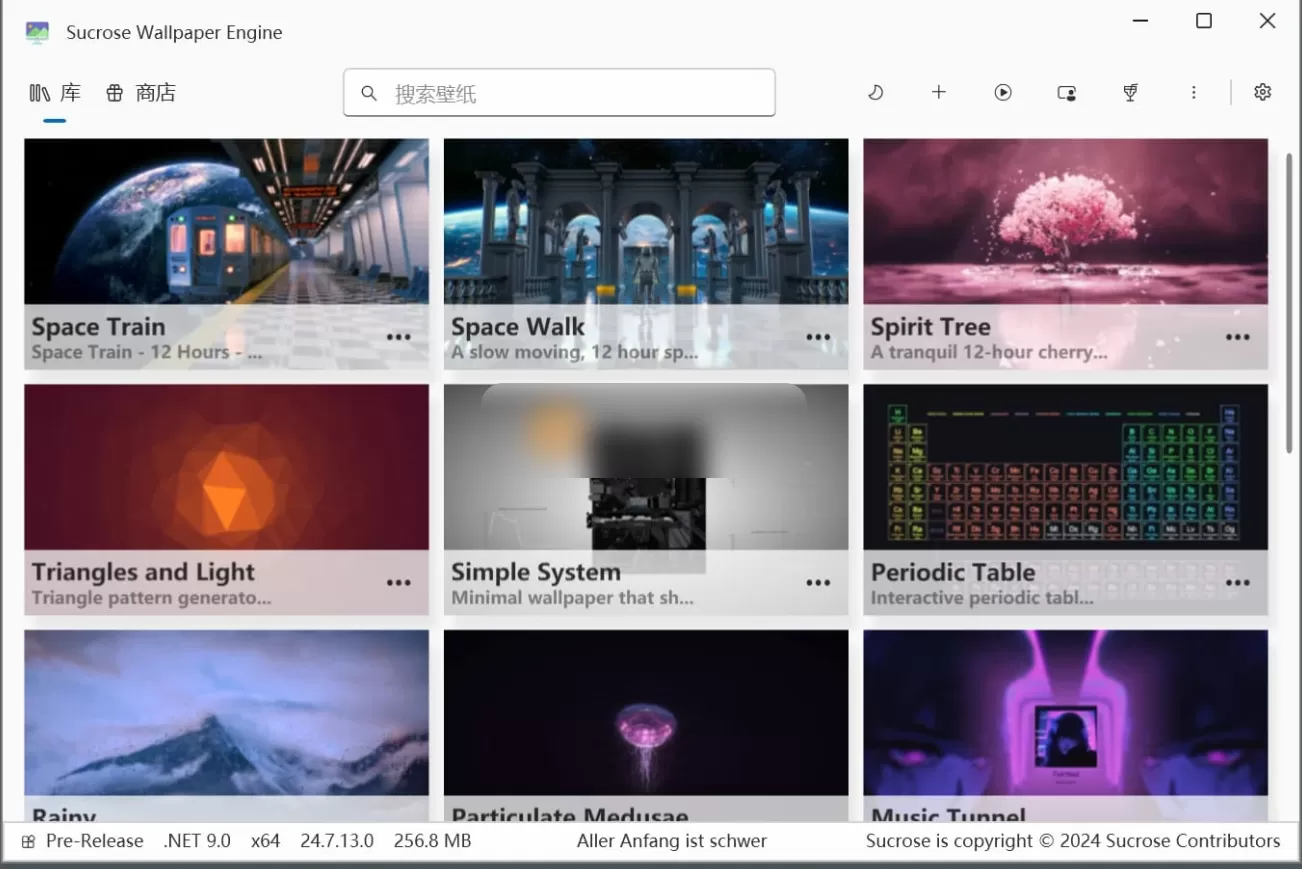Click the Sucrose copyright text in footer

(x=1072, y=841)
